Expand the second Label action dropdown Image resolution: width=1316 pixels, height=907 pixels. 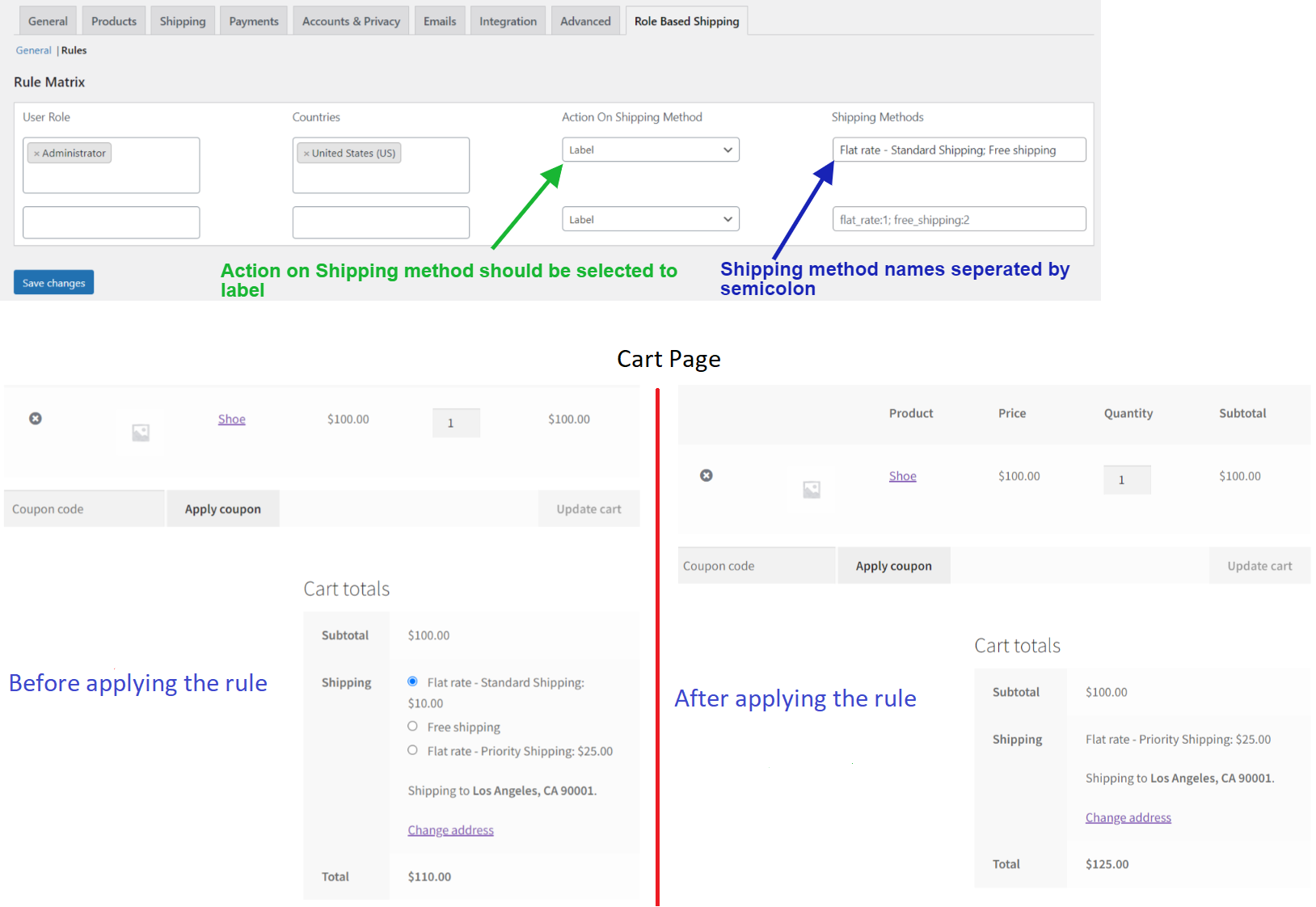click(x=651, y=219)
